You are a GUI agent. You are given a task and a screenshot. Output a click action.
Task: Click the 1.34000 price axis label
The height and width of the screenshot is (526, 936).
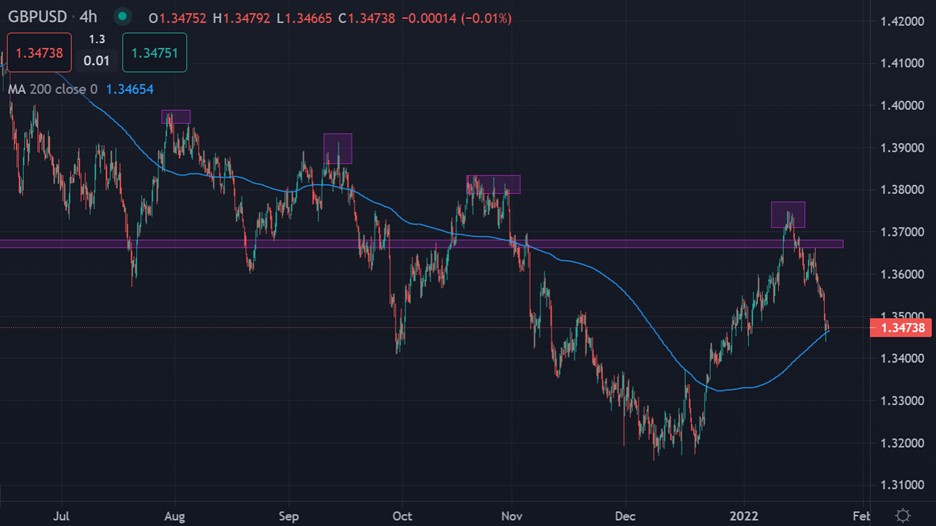coord(902,358)
